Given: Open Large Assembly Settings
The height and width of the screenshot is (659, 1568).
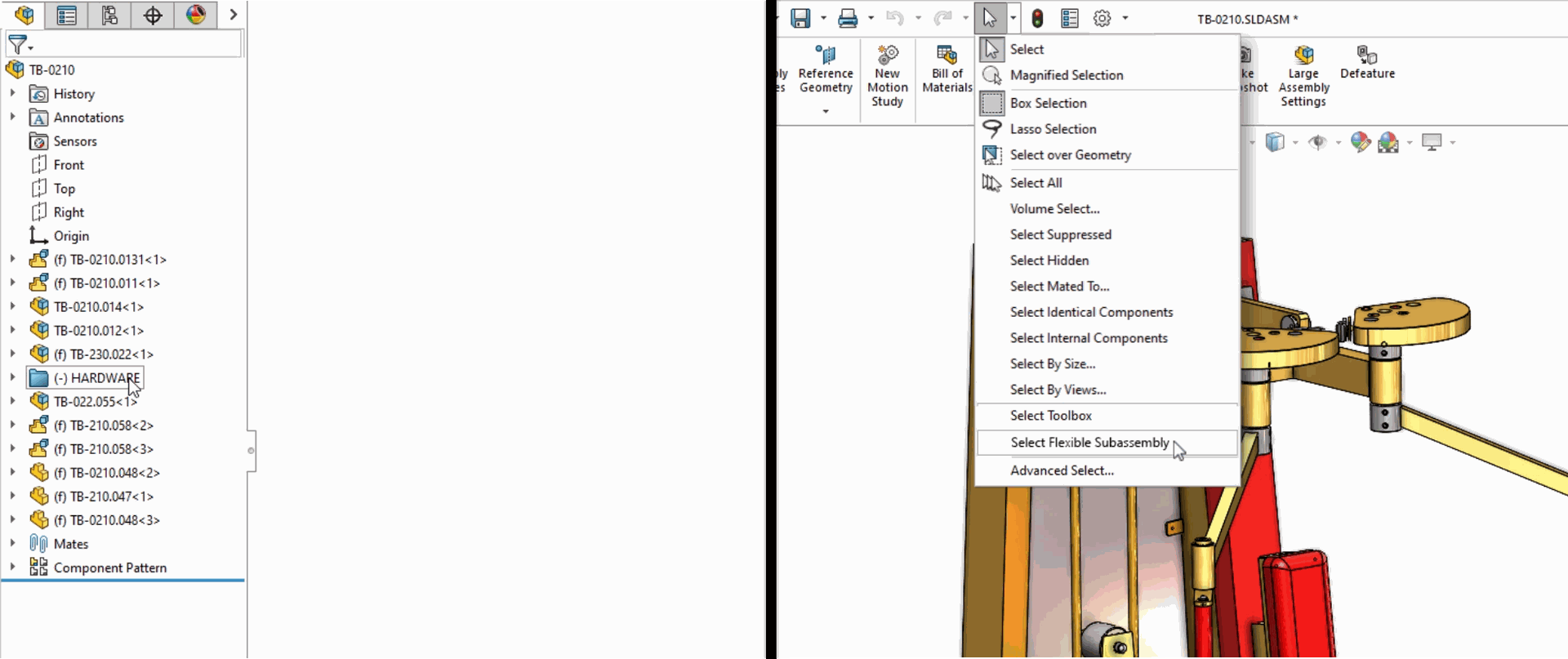Looking at the screenshot, I should [x=1303, y=77].
